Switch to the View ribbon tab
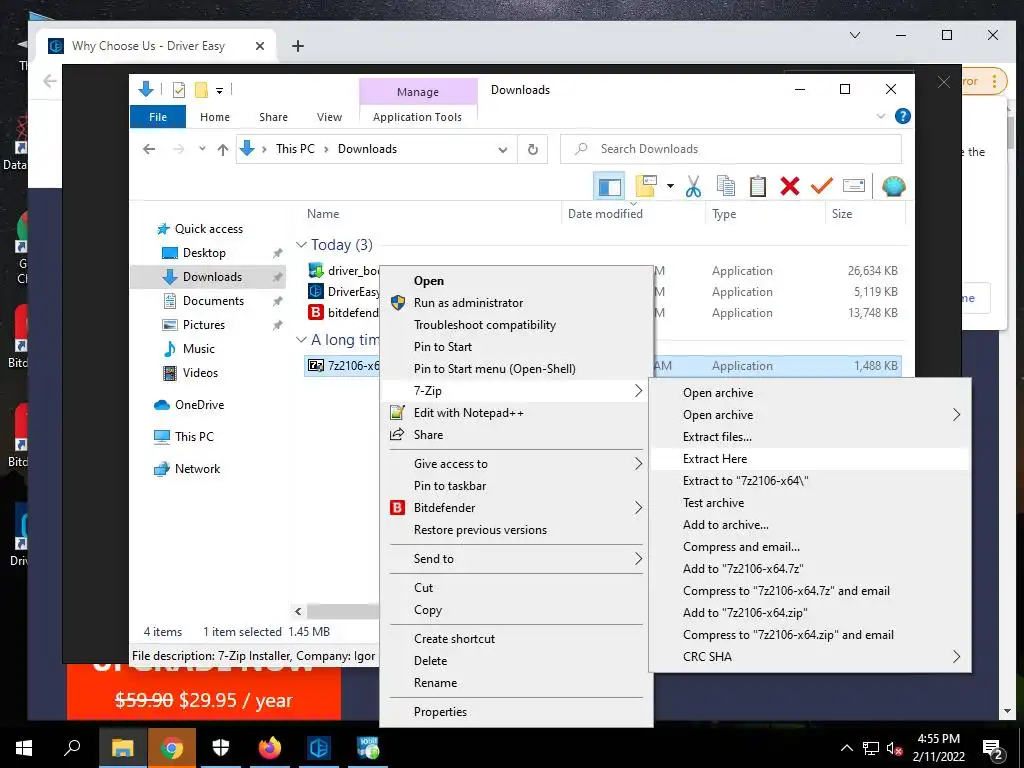 (329, 117)
